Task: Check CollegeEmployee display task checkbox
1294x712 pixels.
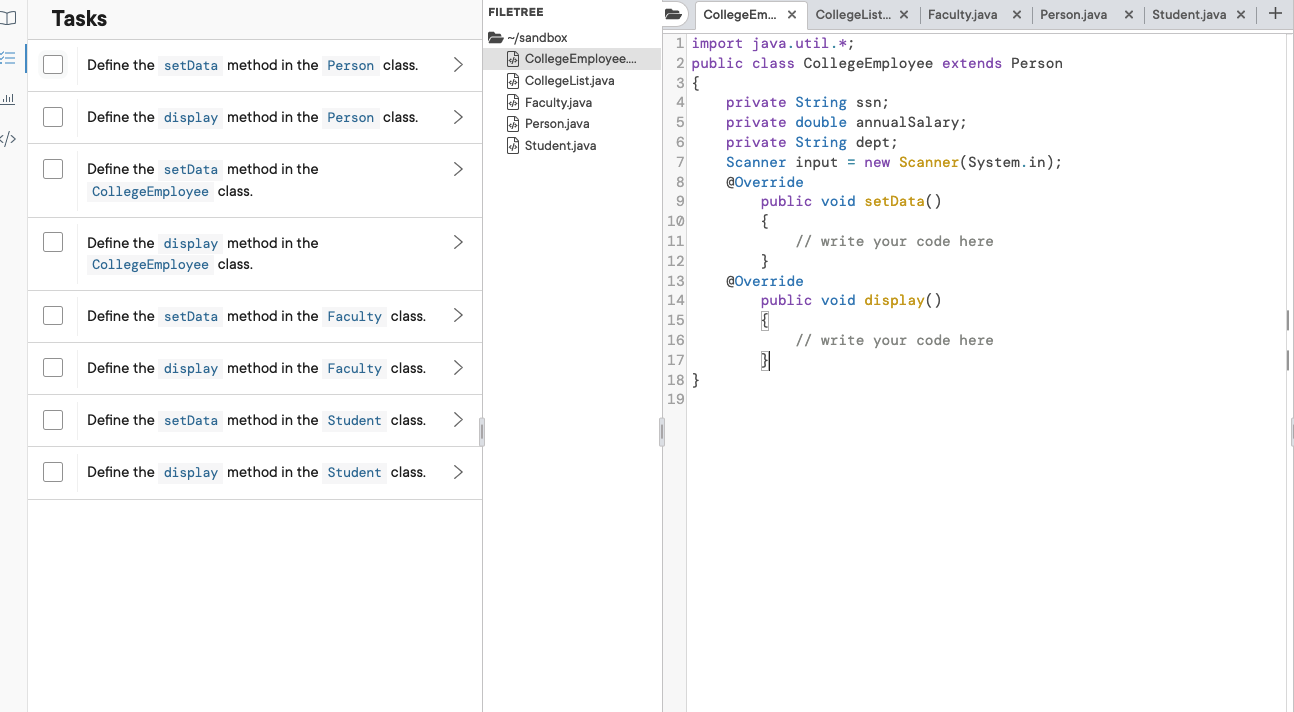Action: [53, 242]
